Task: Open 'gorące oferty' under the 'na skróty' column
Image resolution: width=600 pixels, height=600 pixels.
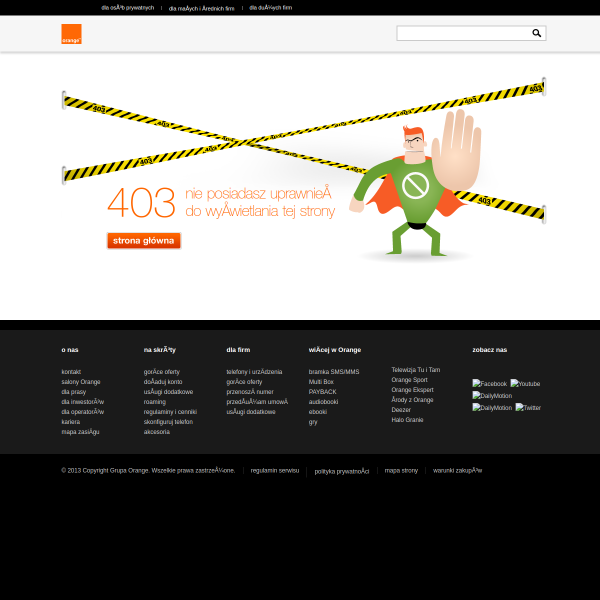Action: click(x=161, y=372)
